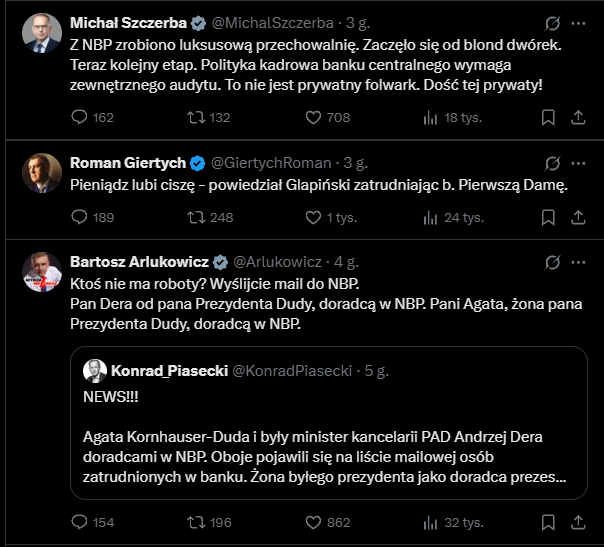604x547 pixels.
Task: Bookmark Roman Giertych's tweet
Action: [x=548, y=217]
